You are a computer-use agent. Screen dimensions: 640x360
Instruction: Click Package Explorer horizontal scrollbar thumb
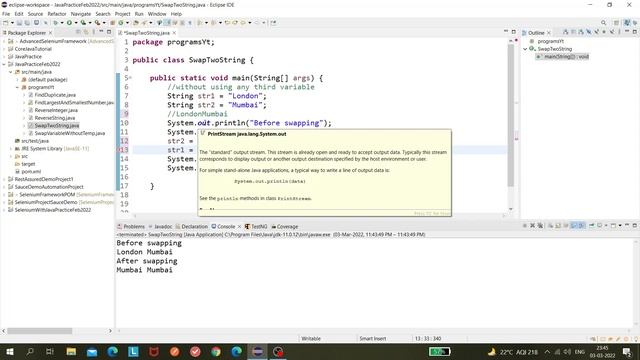[x=40, y=331]
